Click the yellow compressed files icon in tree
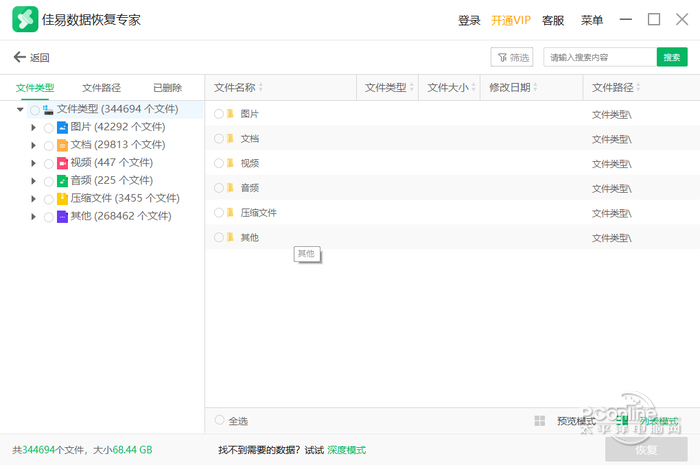Viewport: 700px width, 465px height. pyautogui.click(x=62, y=199)
